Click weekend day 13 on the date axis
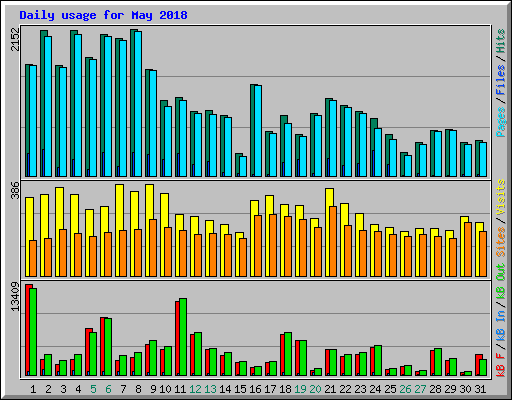512x400 pixels. point(210,389)
